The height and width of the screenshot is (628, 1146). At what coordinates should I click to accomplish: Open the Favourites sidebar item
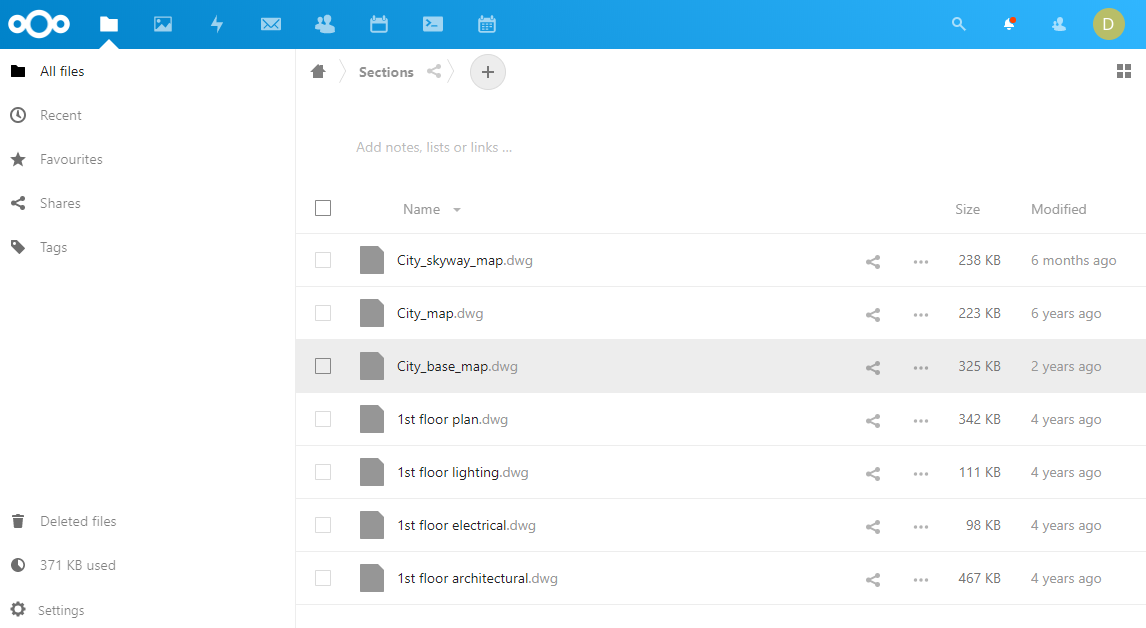point(71,159)
